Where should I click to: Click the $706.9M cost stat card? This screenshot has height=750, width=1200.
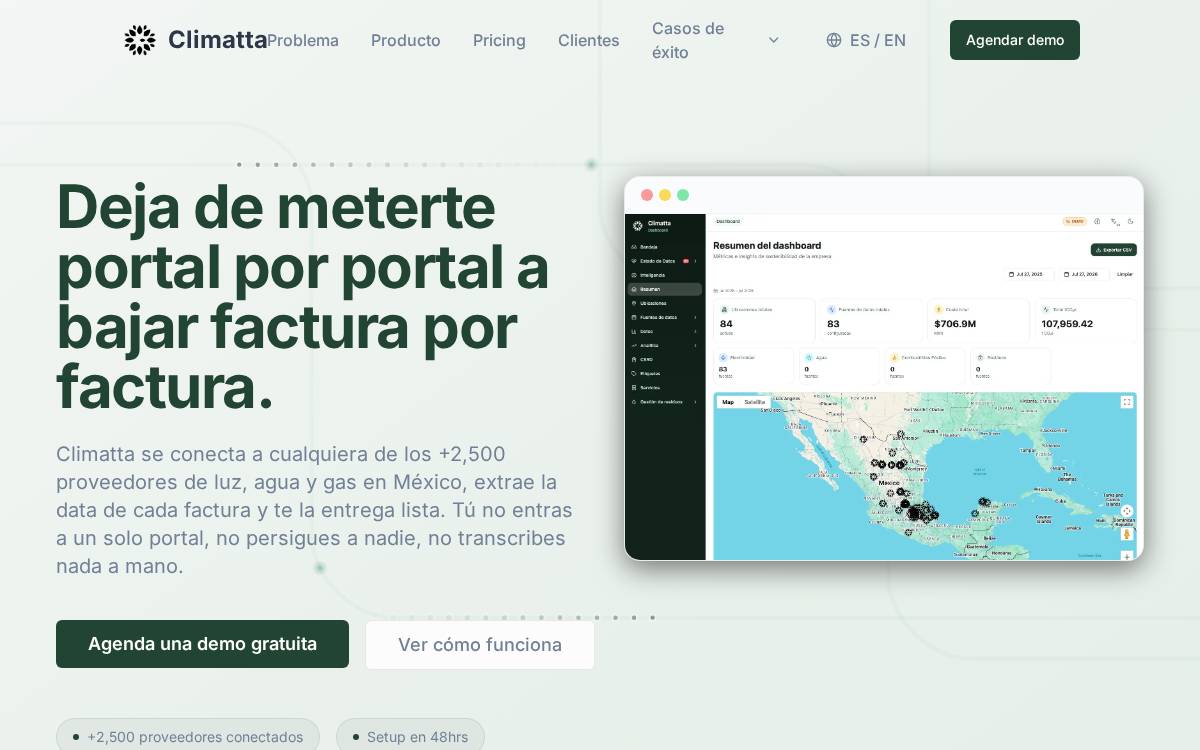979,321
